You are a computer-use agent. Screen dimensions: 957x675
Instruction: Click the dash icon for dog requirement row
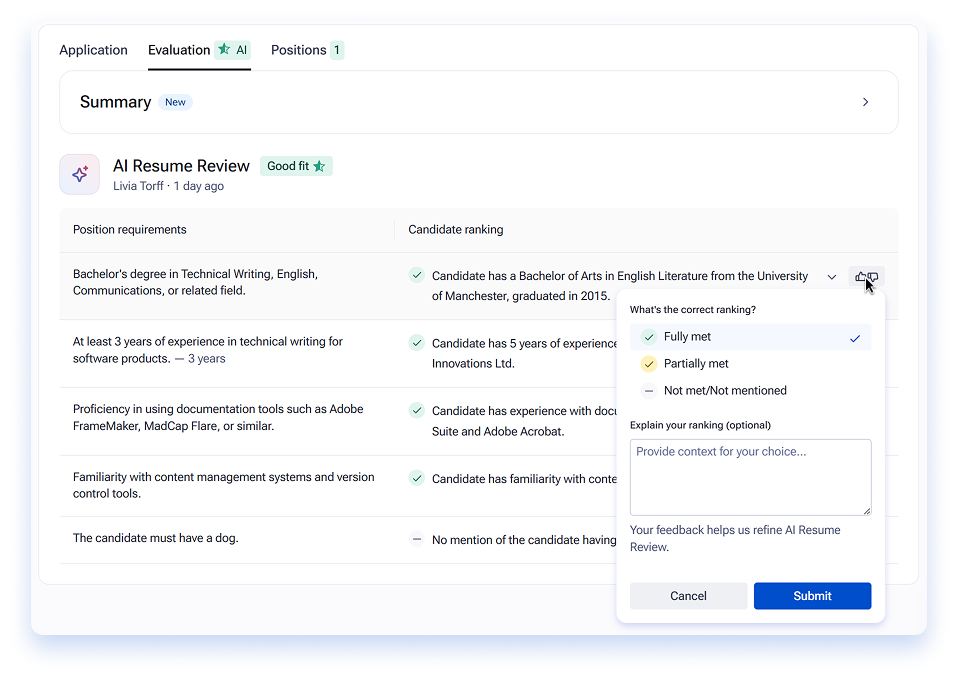[x=417, y=539]
